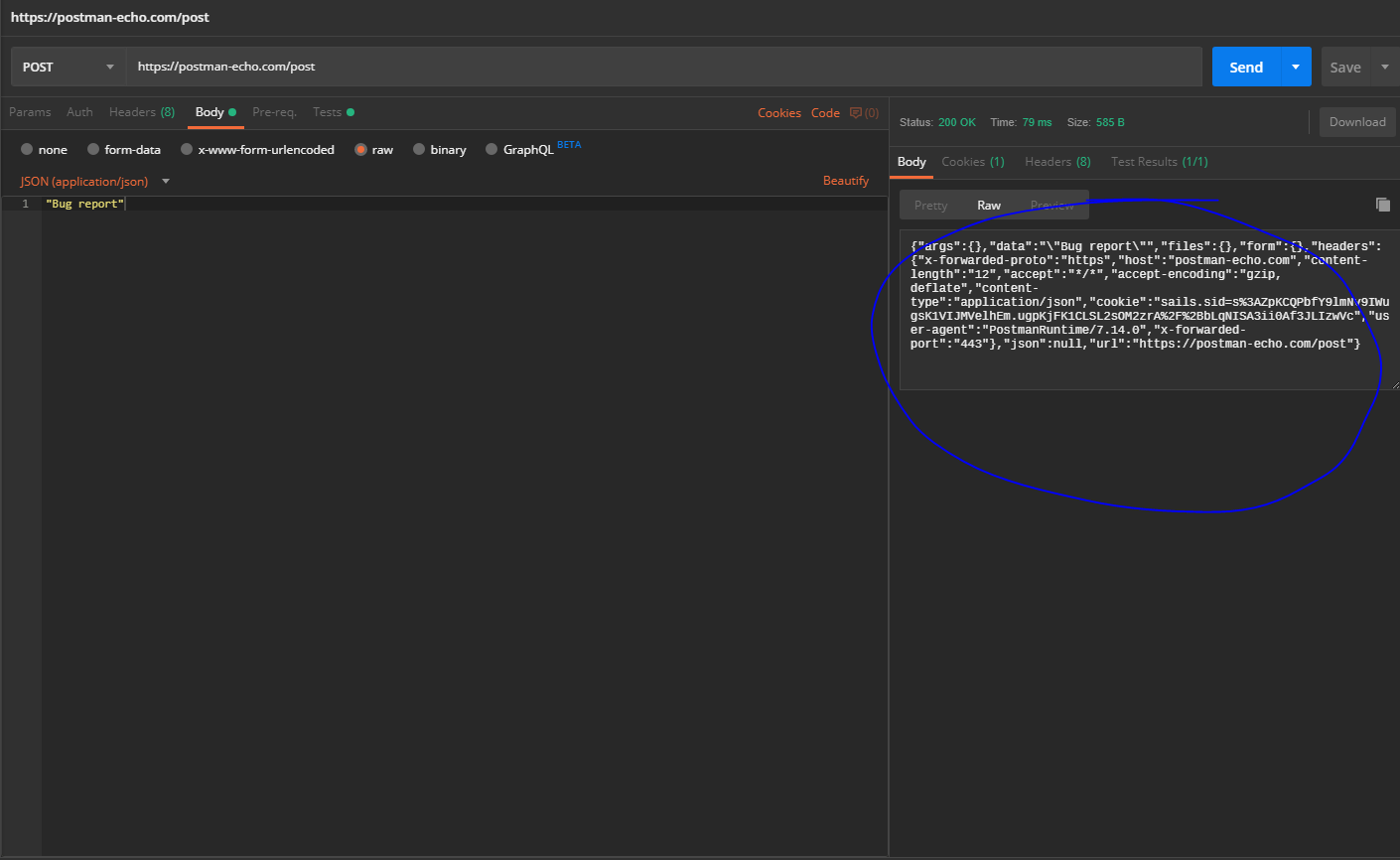
Task: Switch to the Headers (8) request tab
Action: (x=142, y=112)
